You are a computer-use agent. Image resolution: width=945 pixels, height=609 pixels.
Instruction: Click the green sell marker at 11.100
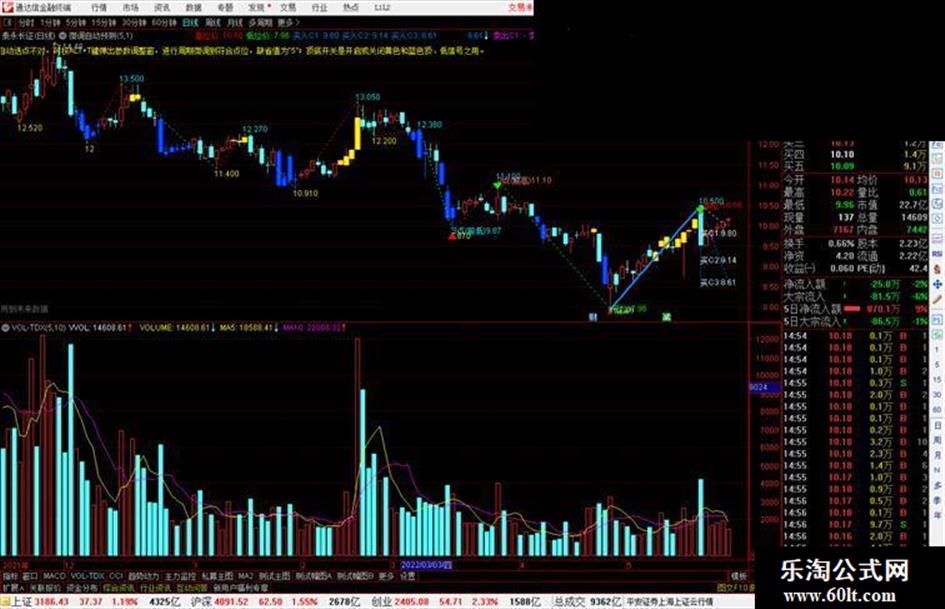(498, 185)
